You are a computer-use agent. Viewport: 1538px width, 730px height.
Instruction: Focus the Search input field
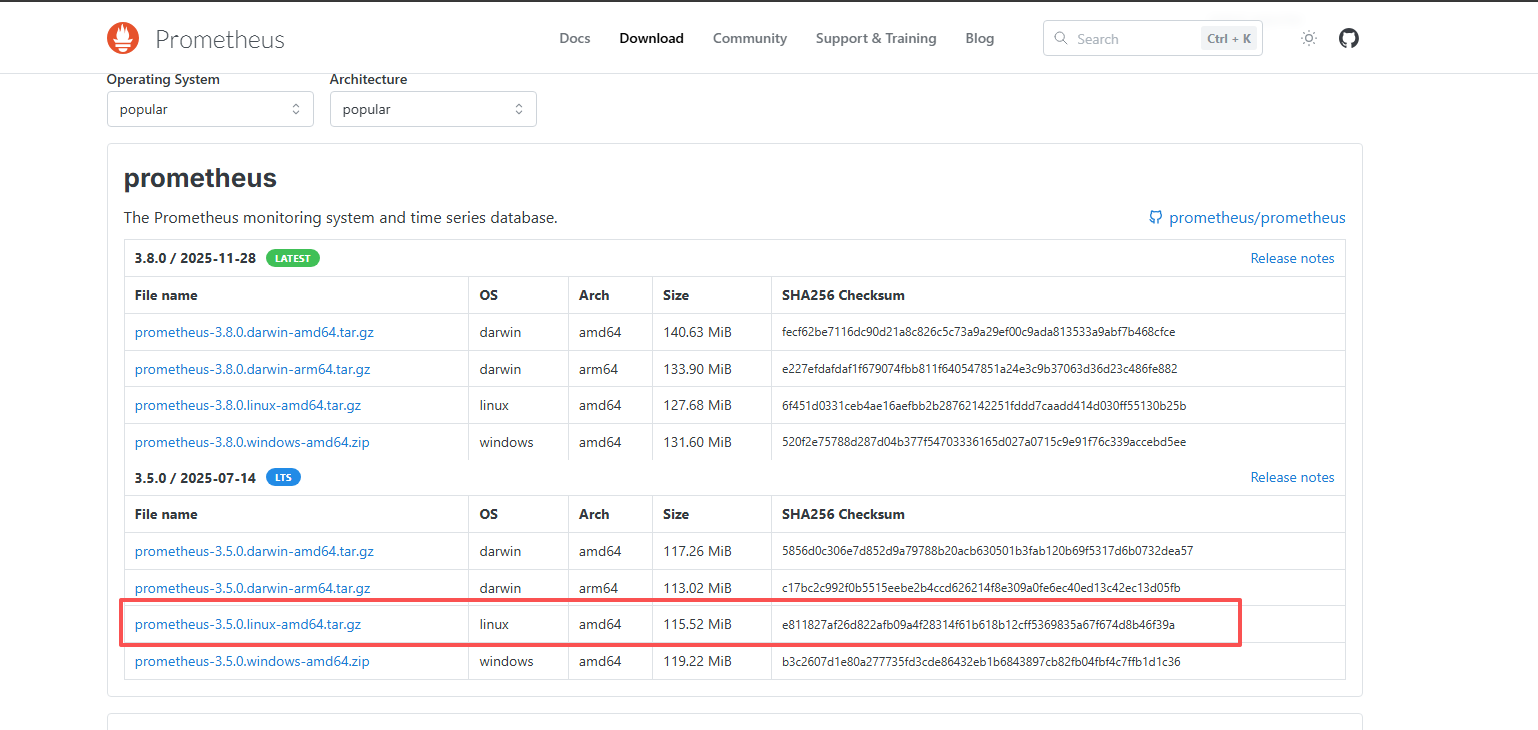tap(1130, 39)
